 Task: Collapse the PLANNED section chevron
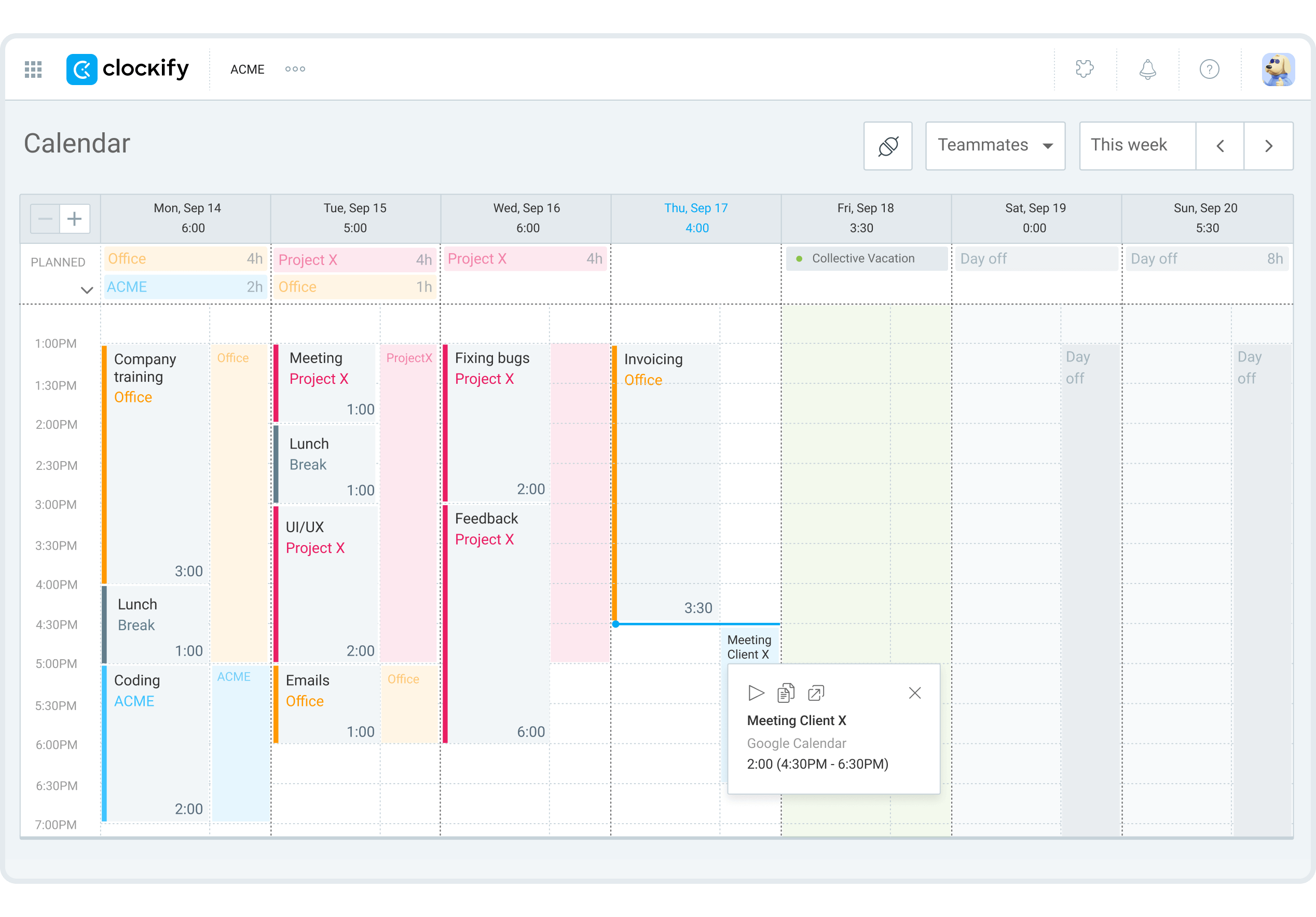pos(87,290)
